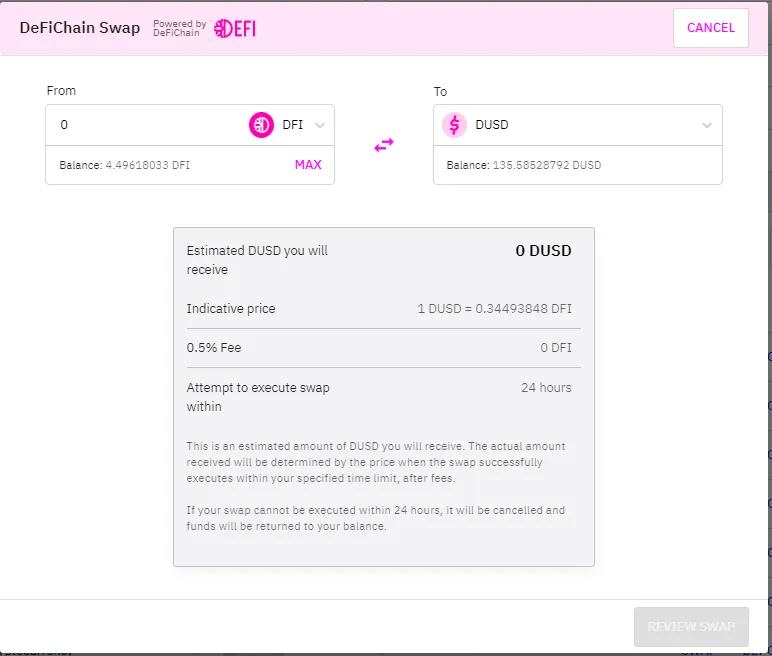Click the DFI token name in From field
This screenshot has height=656, width=772.
[x=292, y=125]
